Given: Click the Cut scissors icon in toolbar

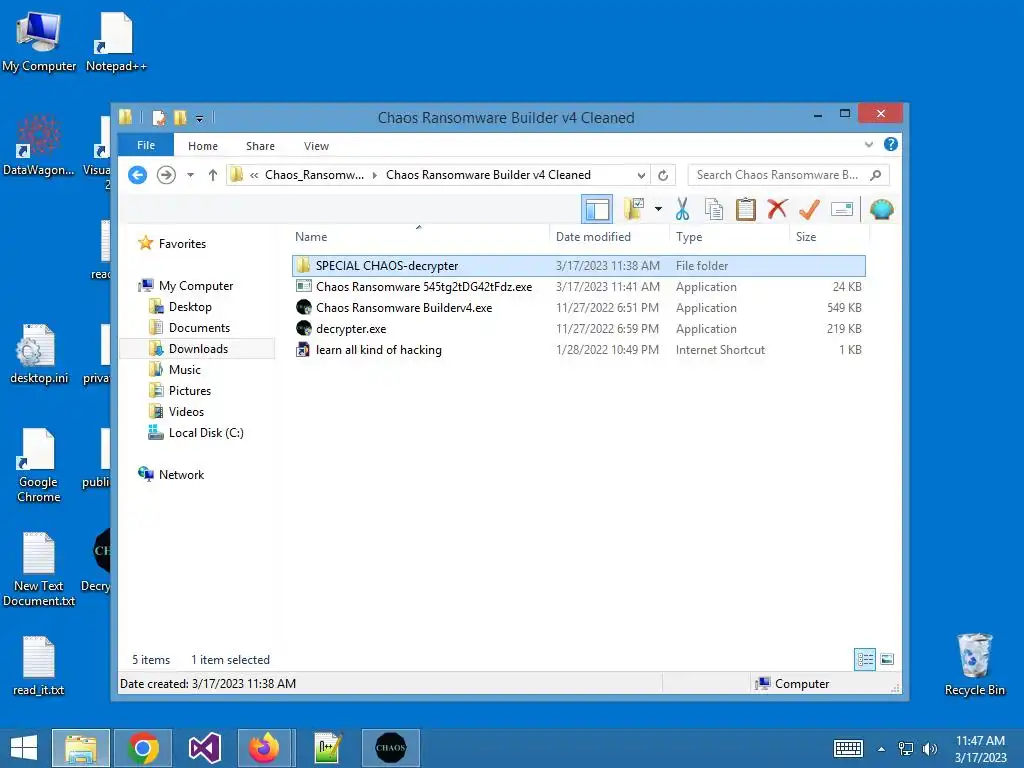Looking at the screenshot, I should (x=682, y=210).
